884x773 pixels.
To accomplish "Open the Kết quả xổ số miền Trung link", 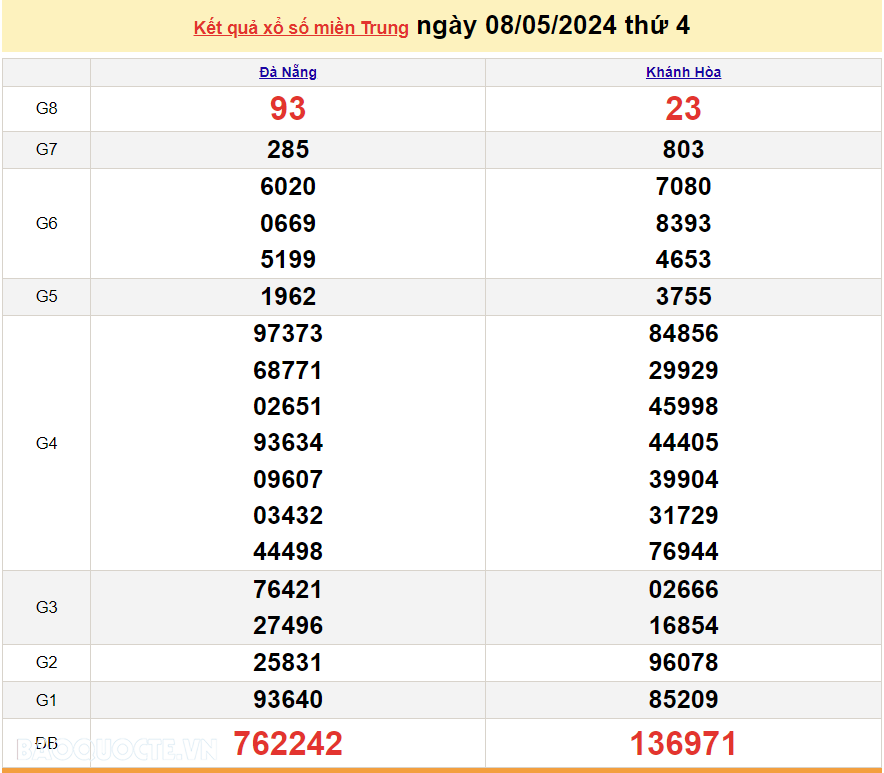I will click(301, 28).
